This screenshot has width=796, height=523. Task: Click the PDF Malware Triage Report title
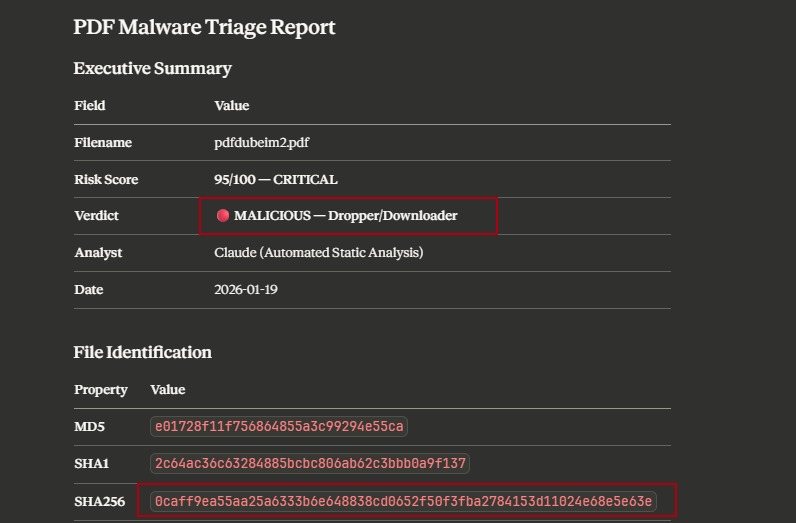pyautogui.click(x=204, y=27)
